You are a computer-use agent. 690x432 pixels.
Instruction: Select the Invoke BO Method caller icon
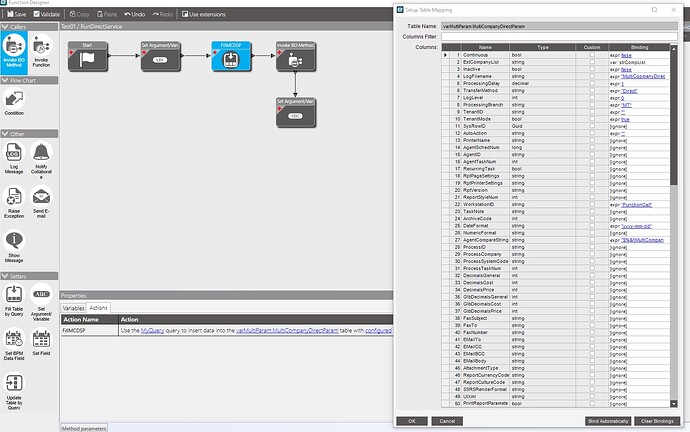pyautogui.click(x=14, y=51)
